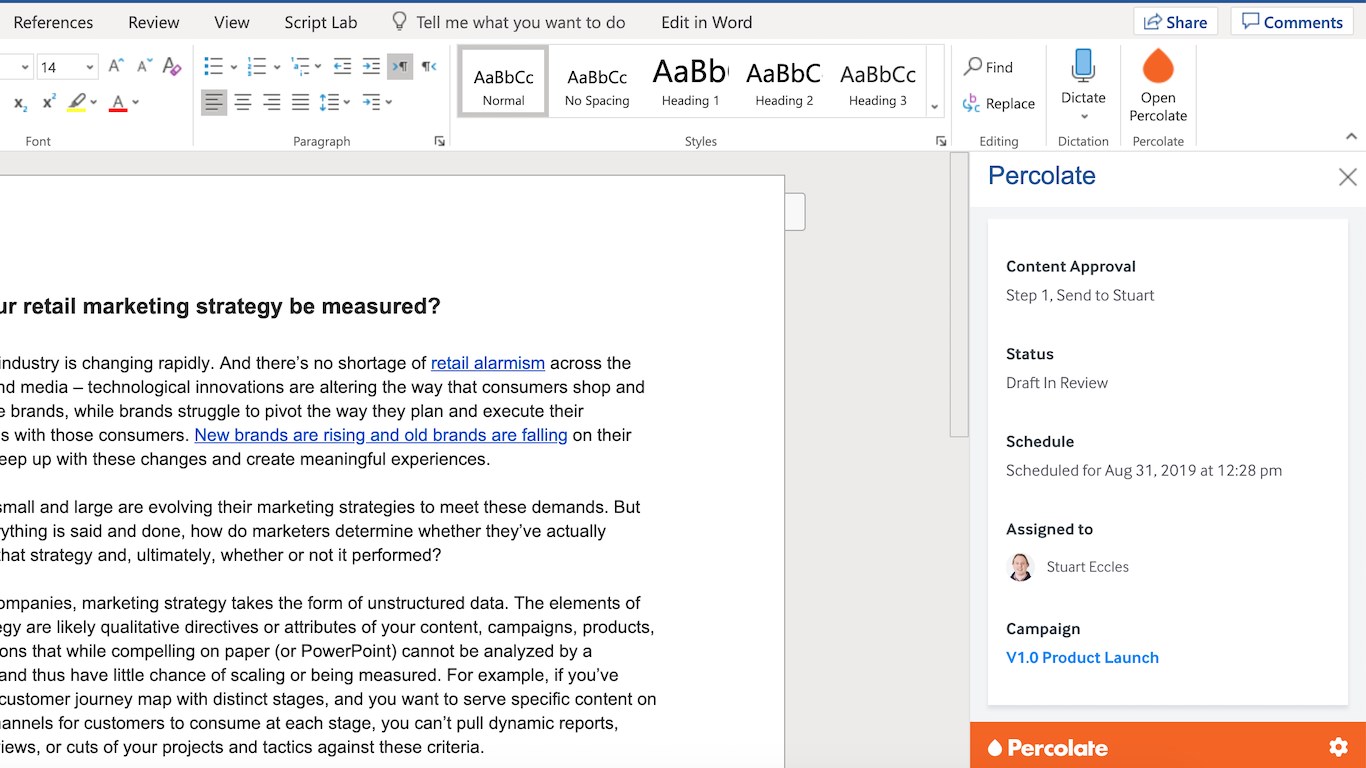Image resolution: width=1366 pixels, height=768 pixels.
Task: Click 'Scheduled for Aug 31, 2019' text
Action: (x=1144, y=470)
